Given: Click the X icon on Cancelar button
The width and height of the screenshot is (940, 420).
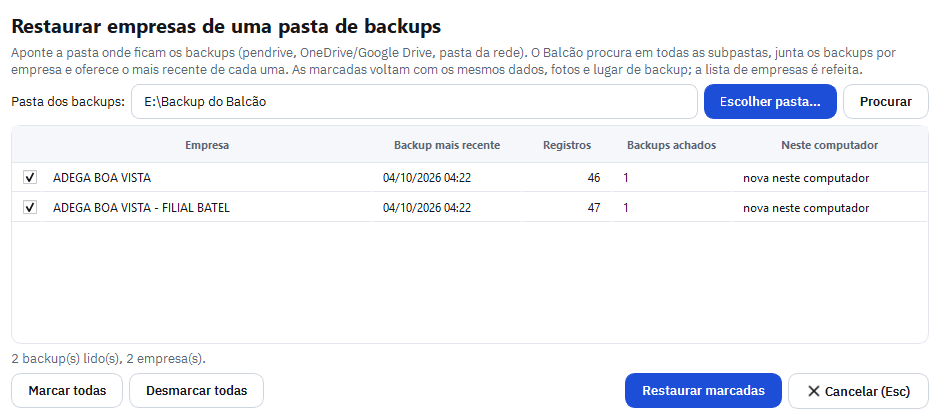Looking at the screenshot, I should [x=814, y=391].
